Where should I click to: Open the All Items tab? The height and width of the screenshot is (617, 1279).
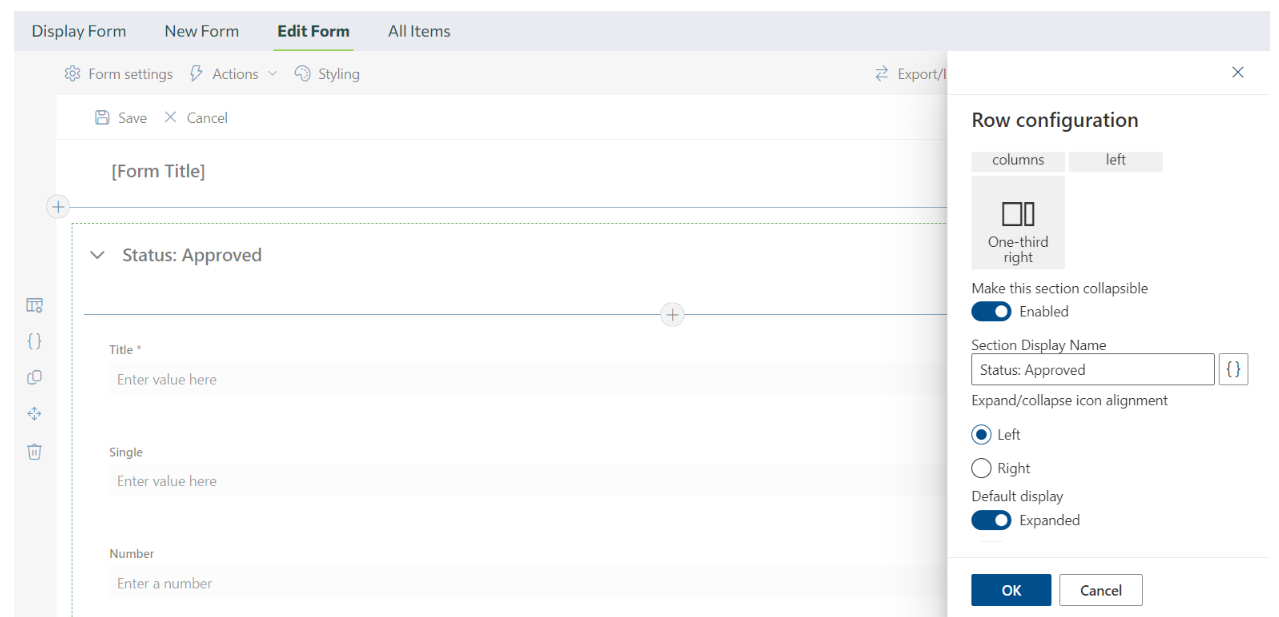coord(419,31)
